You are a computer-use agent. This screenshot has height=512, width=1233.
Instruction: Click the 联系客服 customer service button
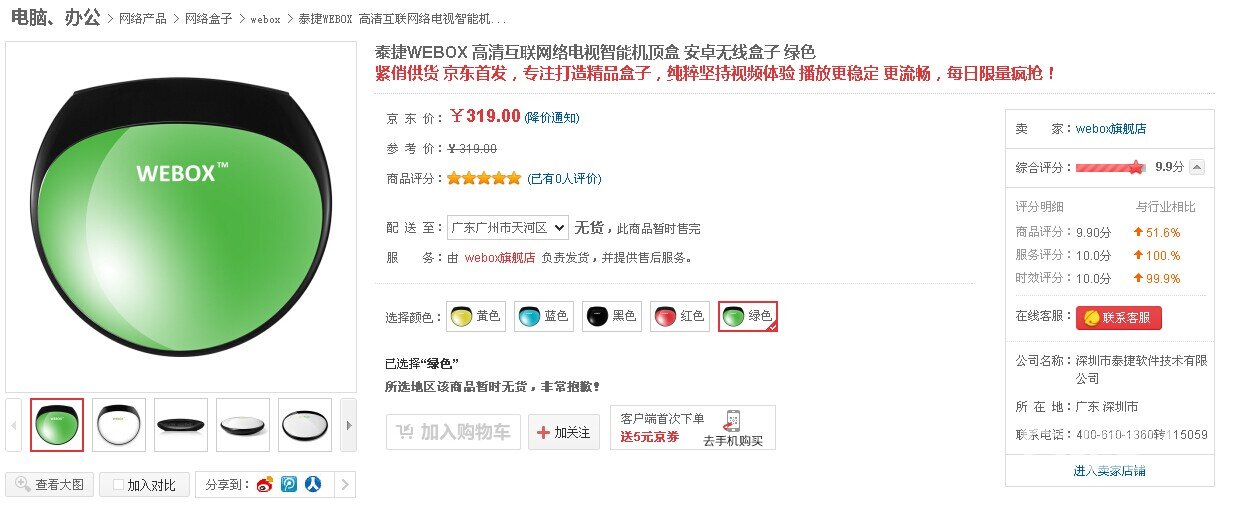(x=1119, y=318)
